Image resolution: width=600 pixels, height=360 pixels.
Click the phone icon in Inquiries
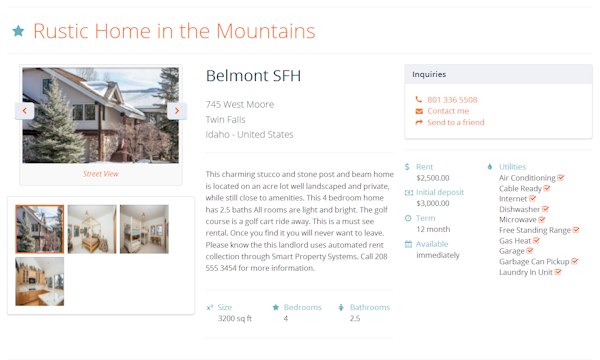tap(419, 100)
